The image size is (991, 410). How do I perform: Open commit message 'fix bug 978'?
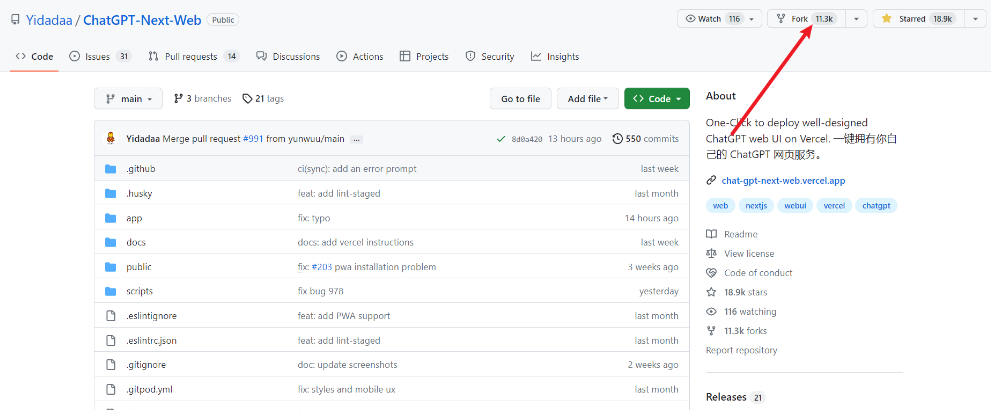click(320, 291)
